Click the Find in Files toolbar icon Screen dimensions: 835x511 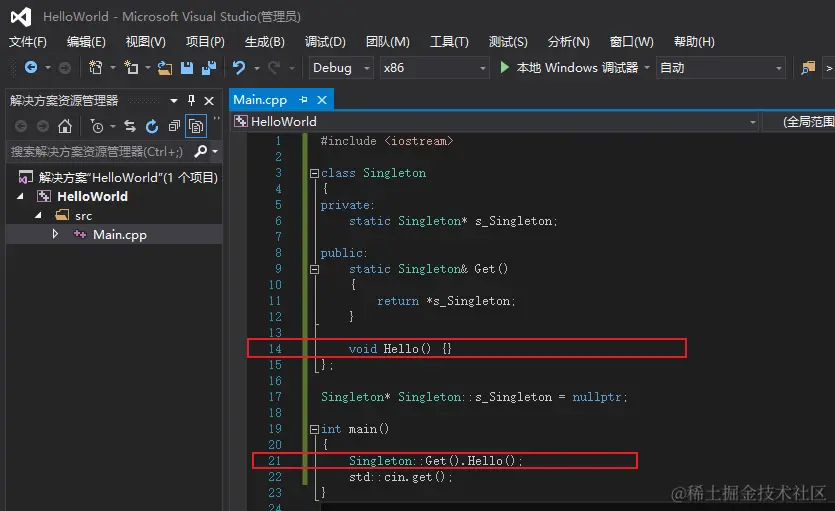click(x=808, y=68)
